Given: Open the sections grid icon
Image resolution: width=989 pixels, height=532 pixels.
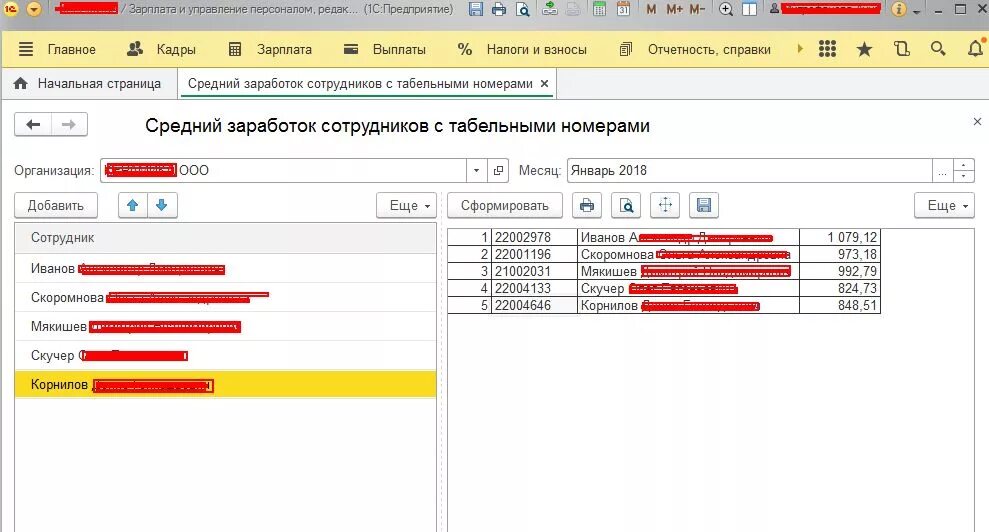Looking at the screenshot, I should click(x=827, y=49).
